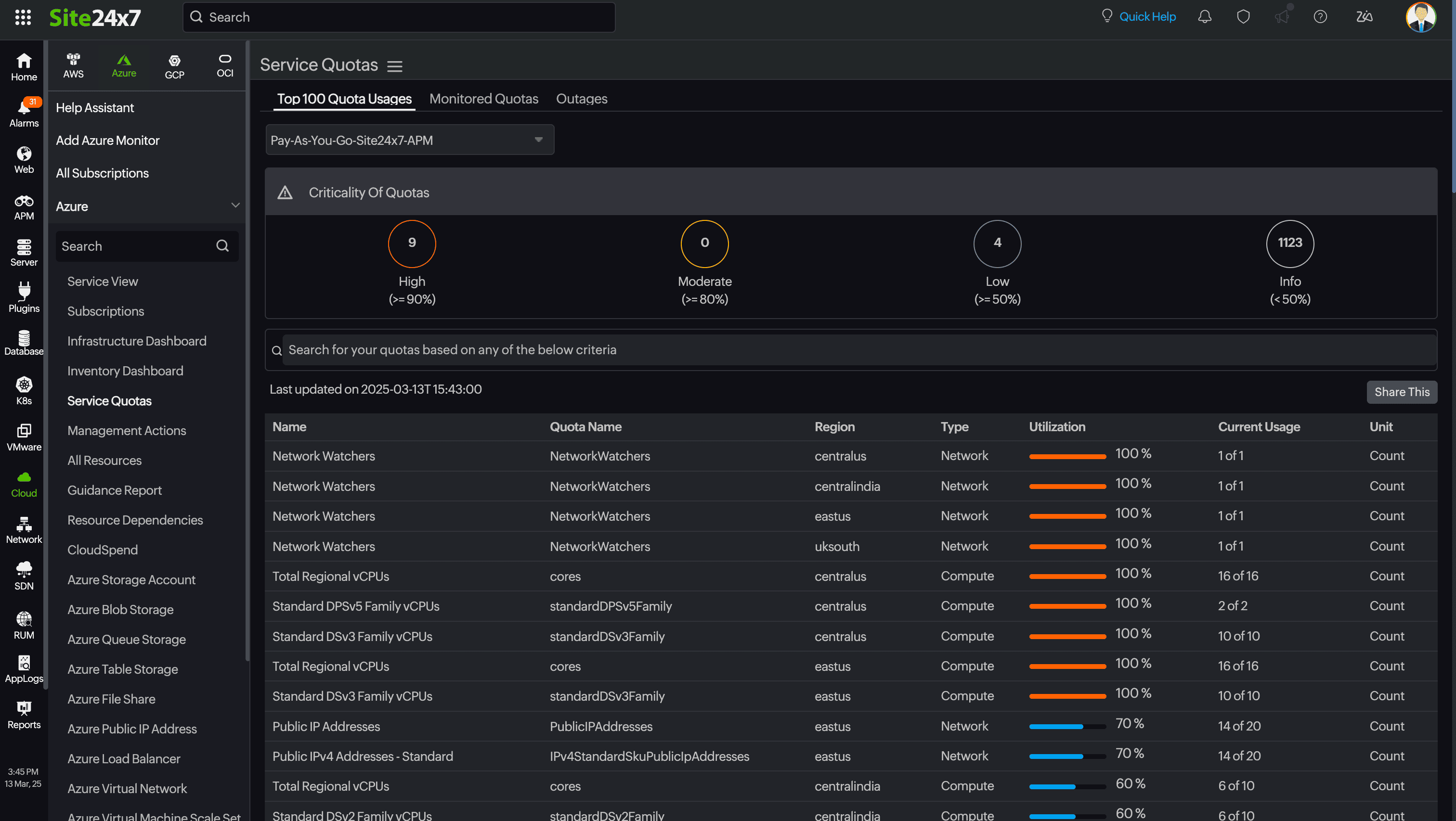Select the GCP cloud provider icon

[174, 66]
